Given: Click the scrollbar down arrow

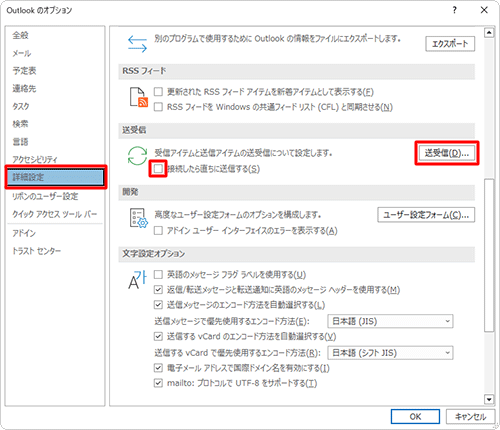Looking at the screenshot, I should pyautogui.click(x=489, y=399).
